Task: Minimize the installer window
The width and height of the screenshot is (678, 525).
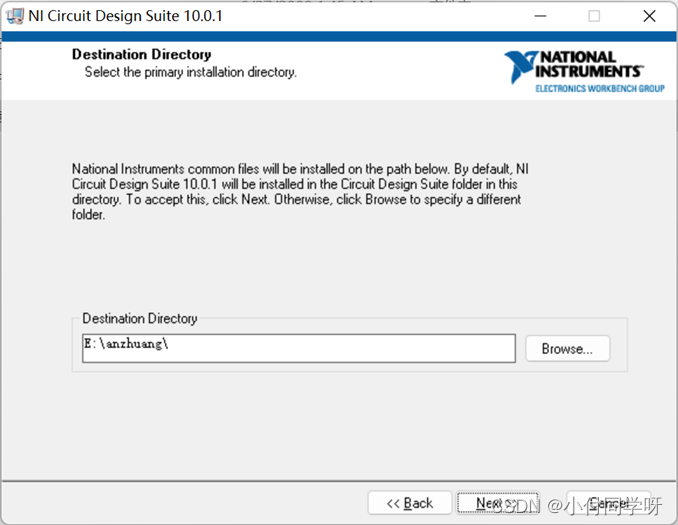Action: pos(540,16)
